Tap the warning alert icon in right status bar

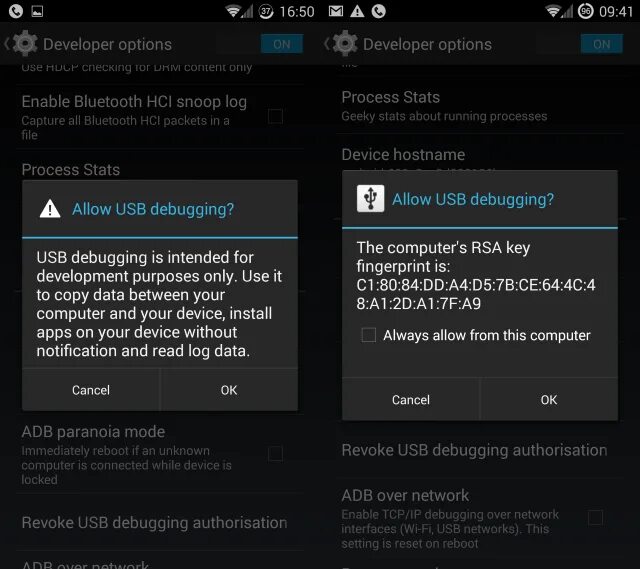pyautogui.click(x=357, y=11)
